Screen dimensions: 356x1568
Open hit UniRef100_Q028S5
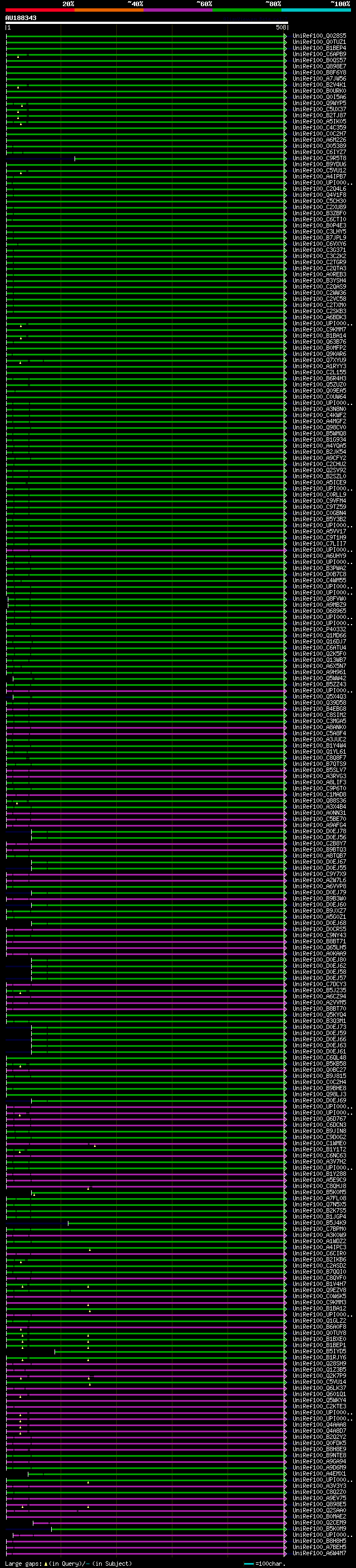click(x=319, y=36)
